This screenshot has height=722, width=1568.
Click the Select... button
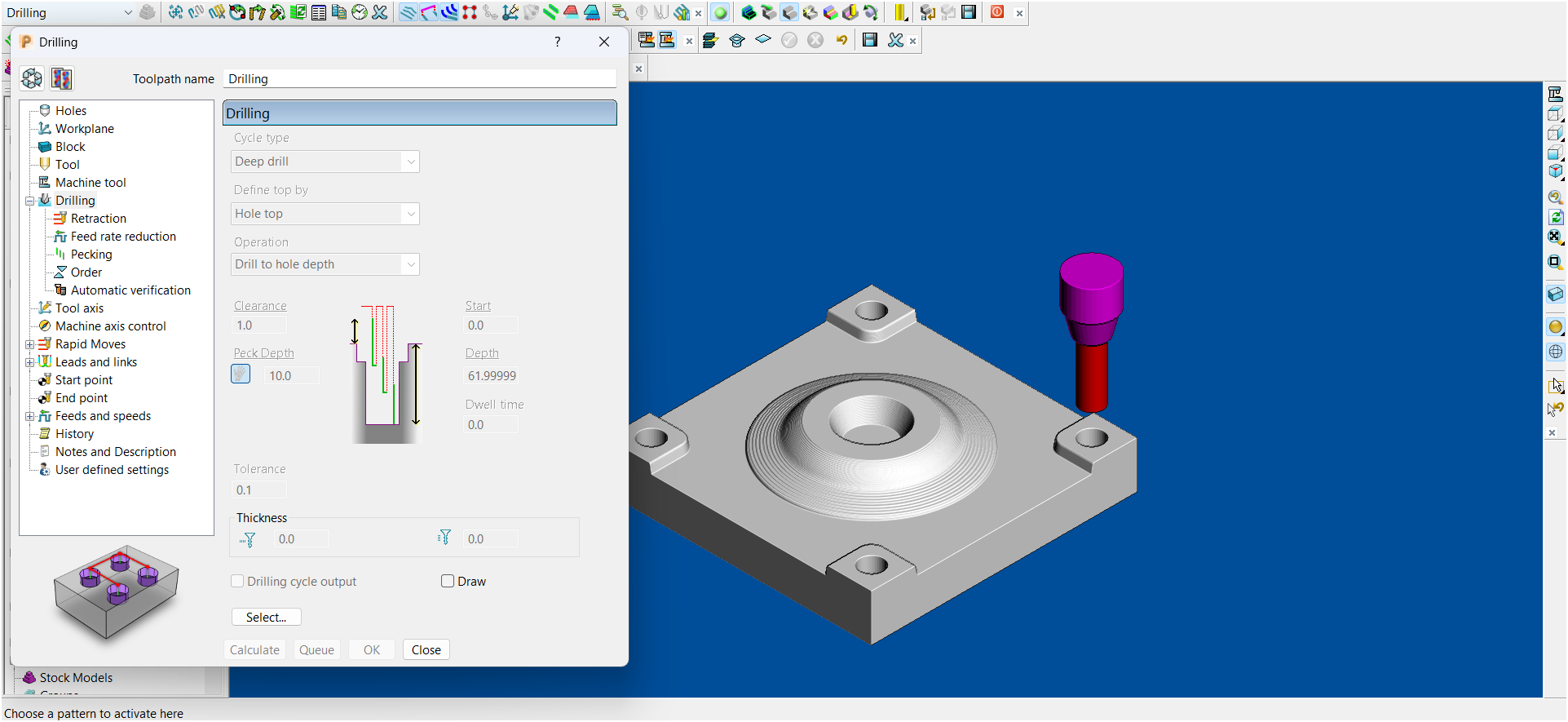tap(267, 617)
